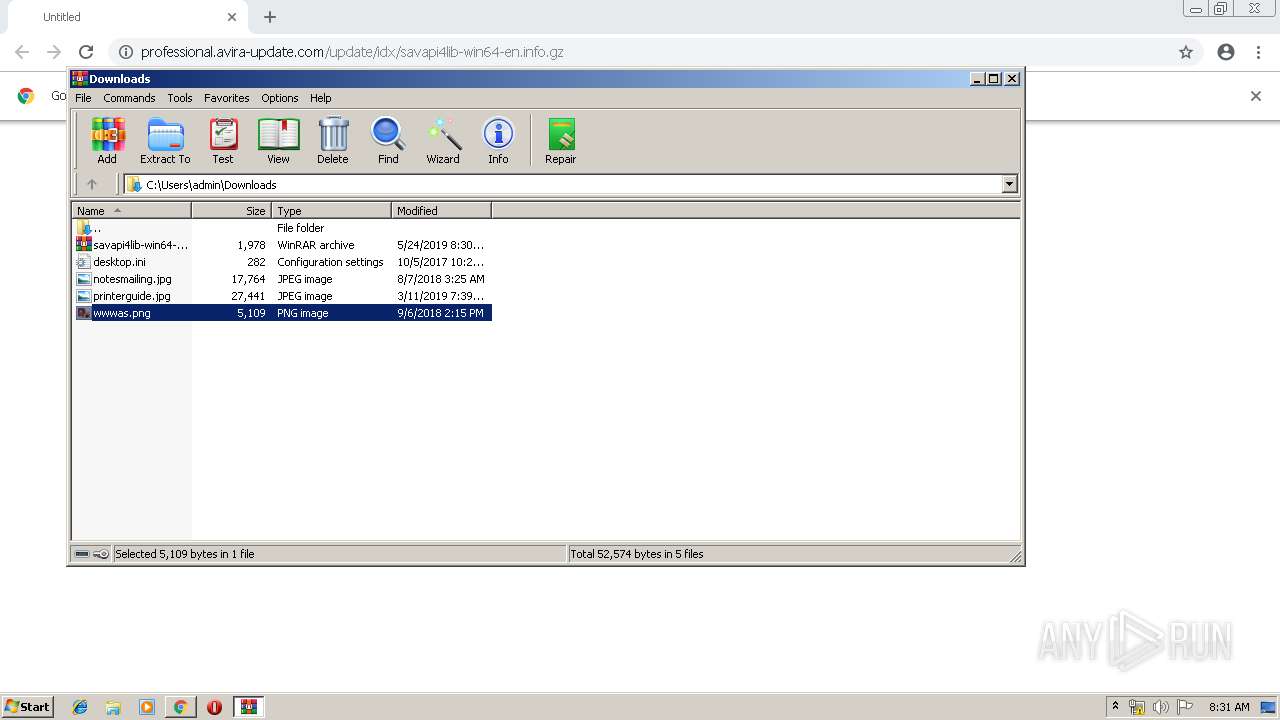The height and width of the screenshot is (720, 1280).
Task: Click Chrome reload page icon
Action: point(86,52)
